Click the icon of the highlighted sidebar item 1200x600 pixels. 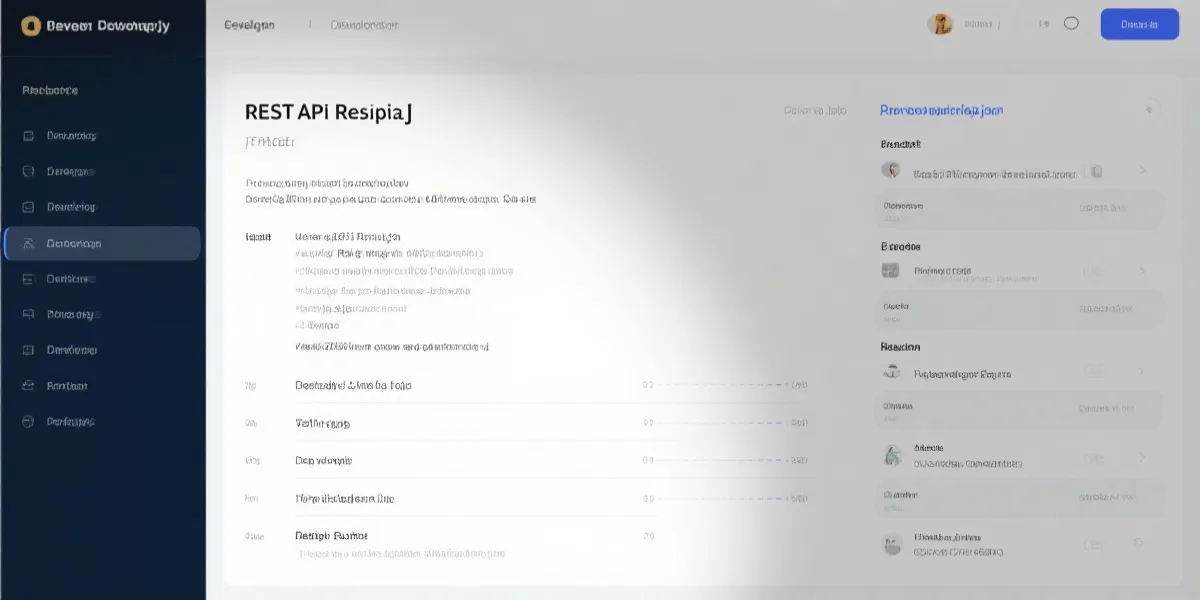click(28, 243)
